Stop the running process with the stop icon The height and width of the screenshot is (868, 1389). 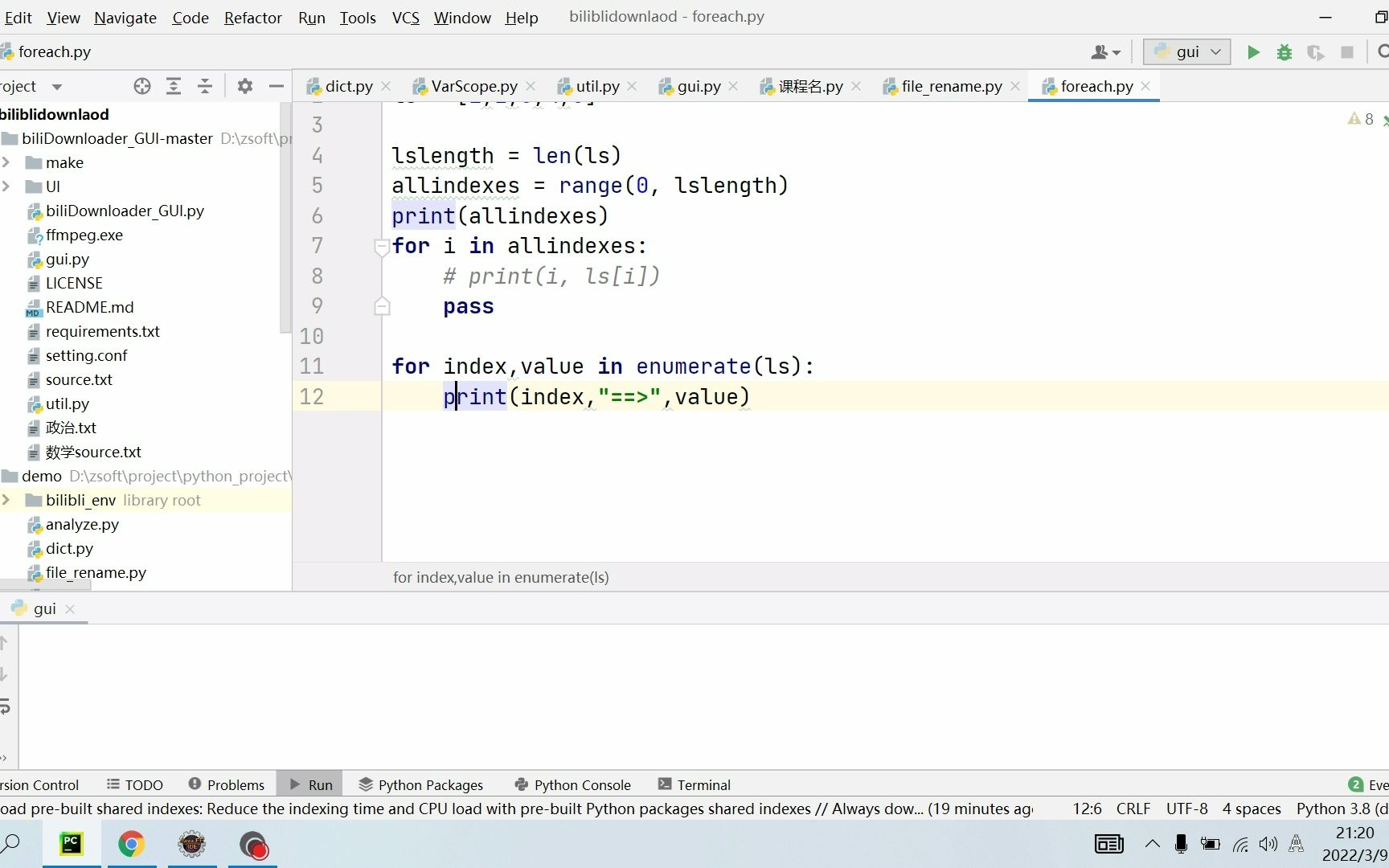[x=1348, y=51]
